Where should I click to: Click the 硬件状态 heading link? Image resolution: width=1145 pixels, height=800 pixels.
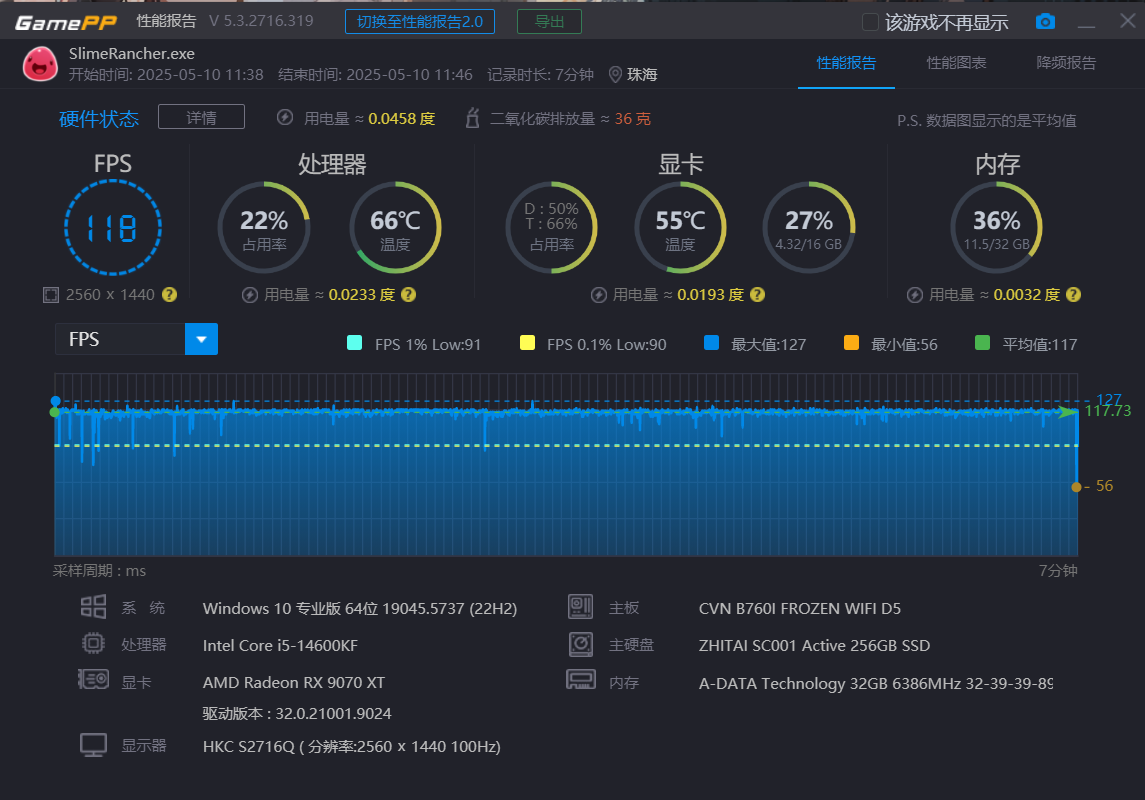click(99, 119)
